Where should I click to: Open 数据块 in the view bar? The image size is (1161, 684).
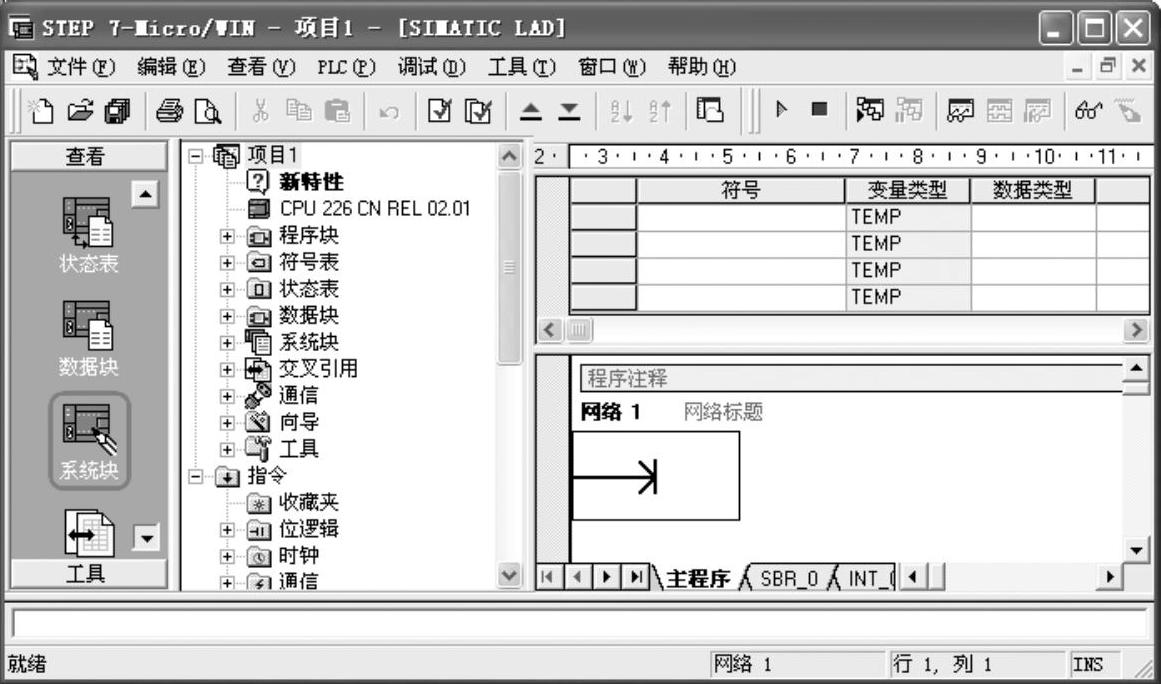89,337
